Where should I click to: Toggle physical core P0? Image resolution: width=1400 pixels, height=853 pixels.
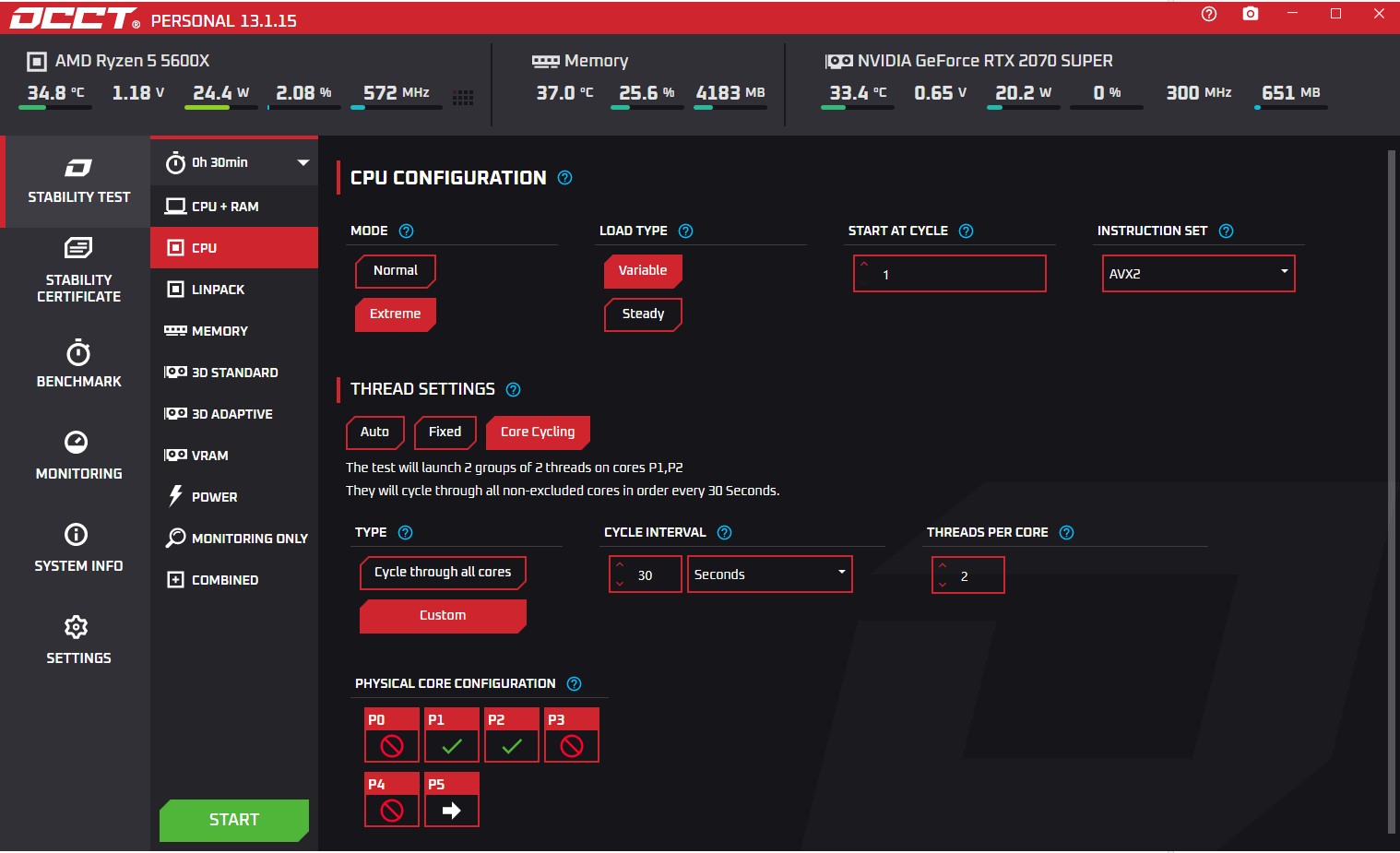tap(392, 735)
